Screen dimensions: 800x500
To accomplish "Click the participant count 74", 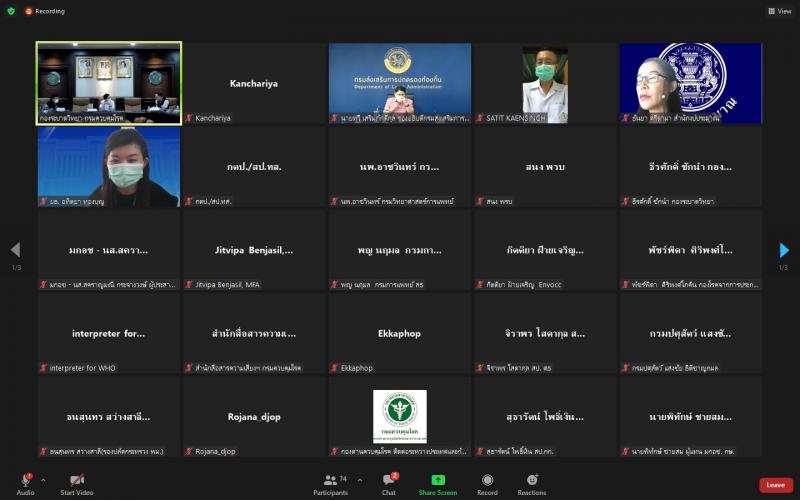I will pos(343,479).
